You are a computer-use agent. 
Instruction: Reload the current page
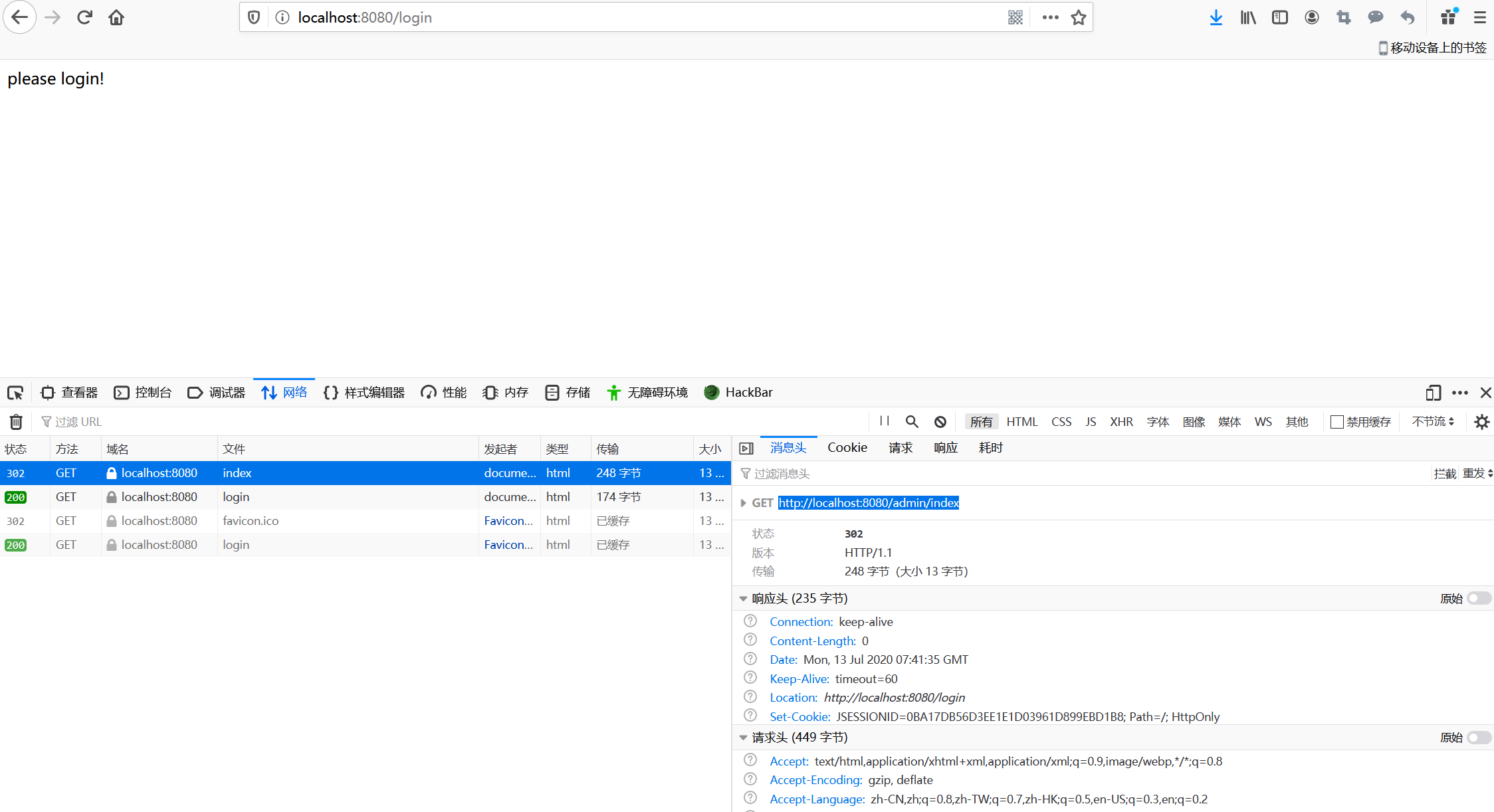(84, 17)
